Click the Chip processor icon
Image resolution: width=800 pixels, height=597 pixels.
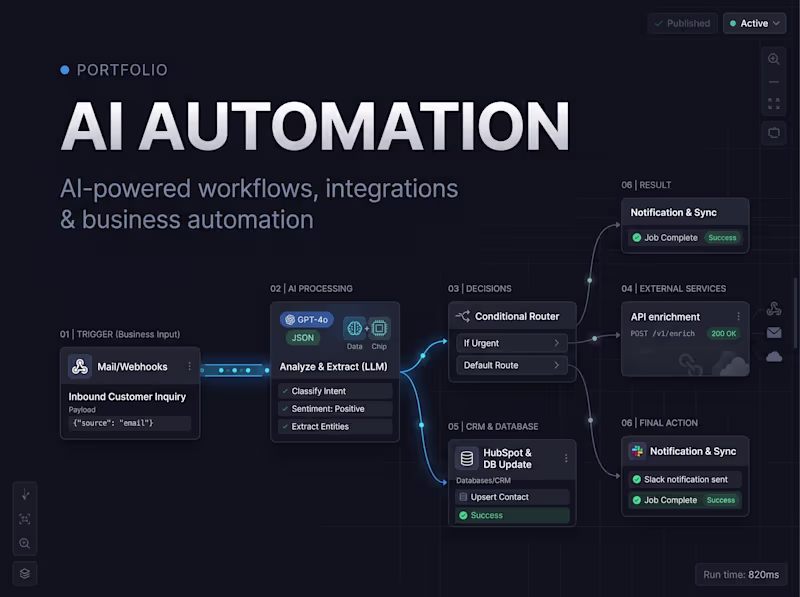[379, 328]
